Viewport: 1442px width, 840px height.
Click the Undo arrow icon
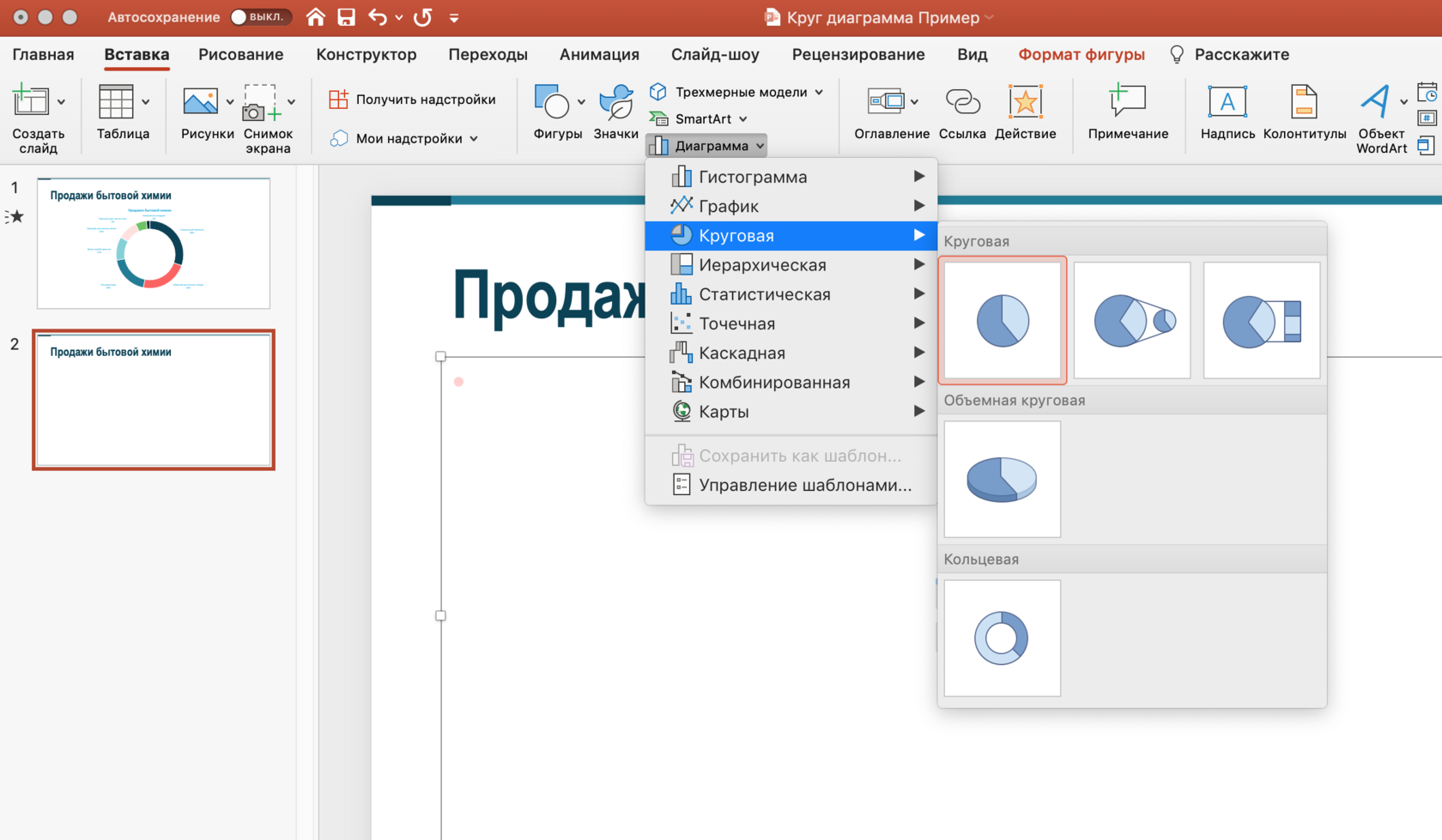pyautogui.click(x=377, y=17)
